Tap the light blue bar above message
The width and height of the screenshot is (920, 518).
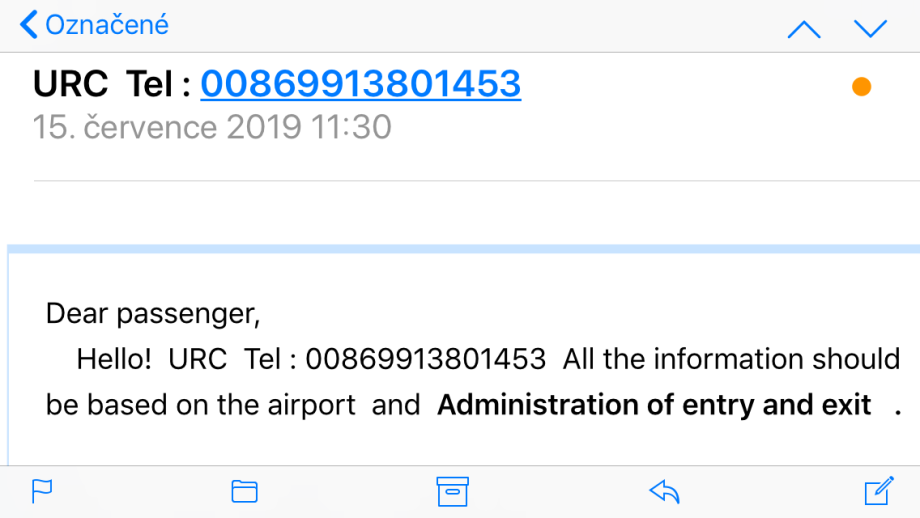[x=463, y=248]
